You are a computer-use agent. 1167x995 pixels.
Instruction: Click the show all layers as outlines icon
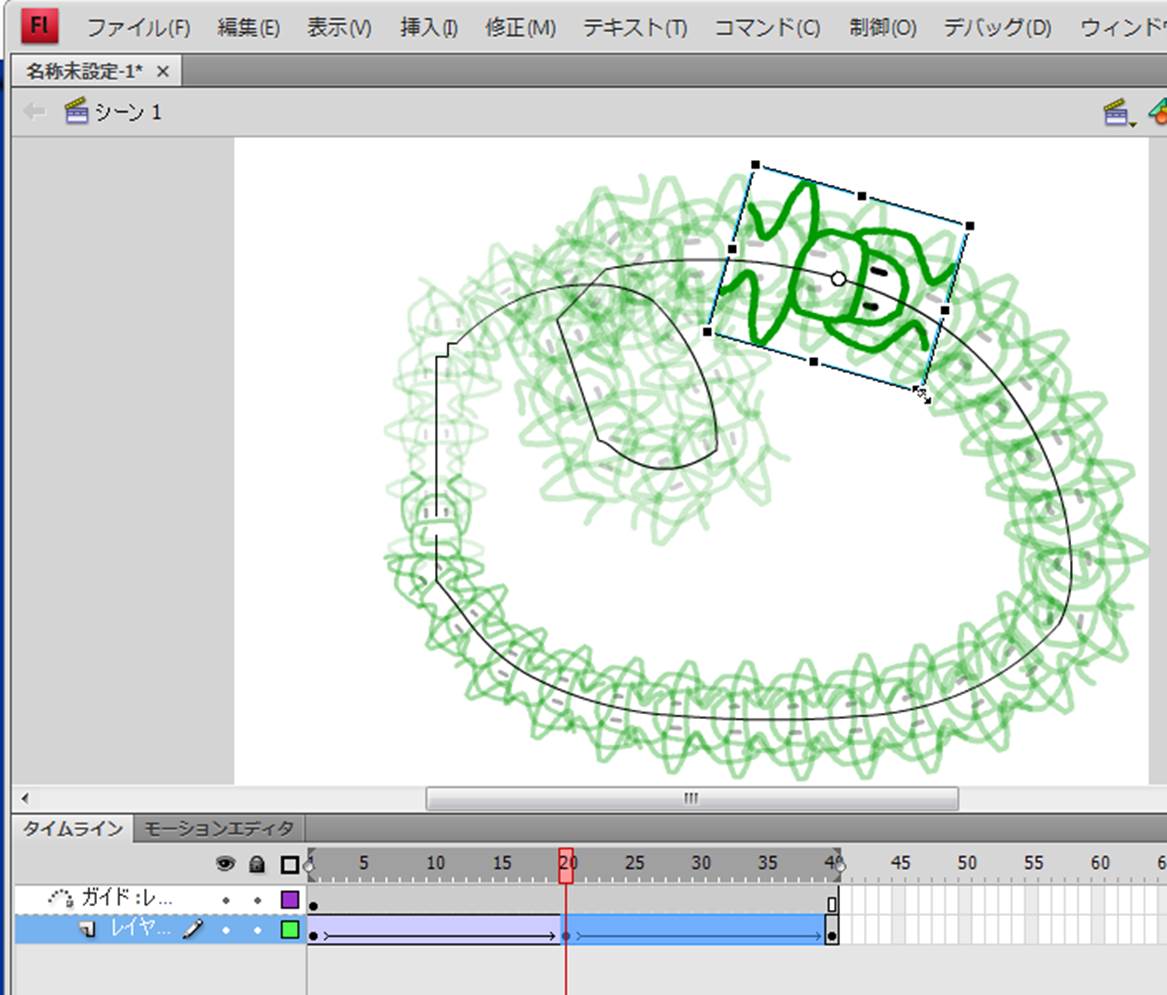pos(290,864)
